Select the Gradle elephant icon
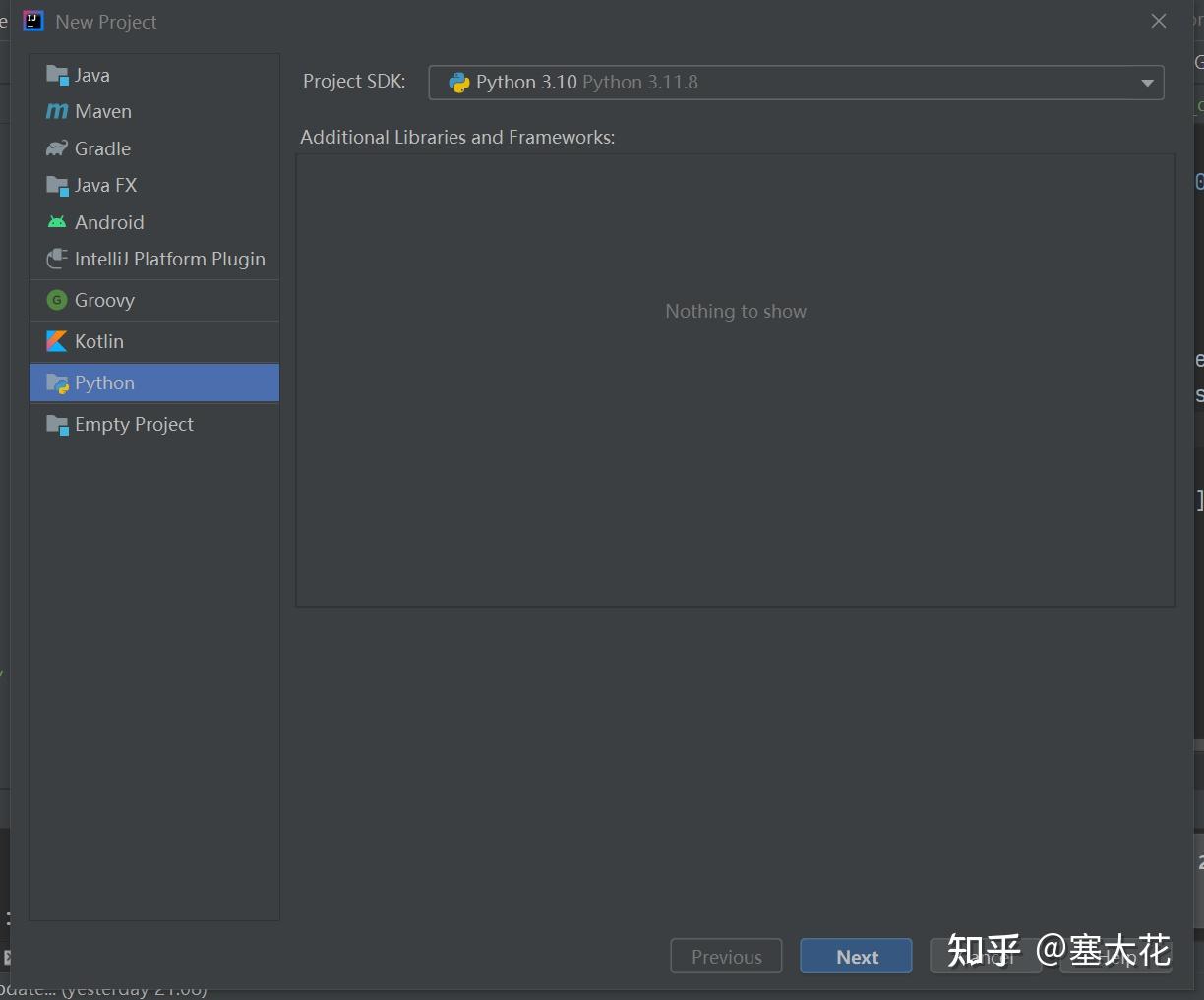Viewport: 1204px width, 1000px height. (x=56, y=147)
